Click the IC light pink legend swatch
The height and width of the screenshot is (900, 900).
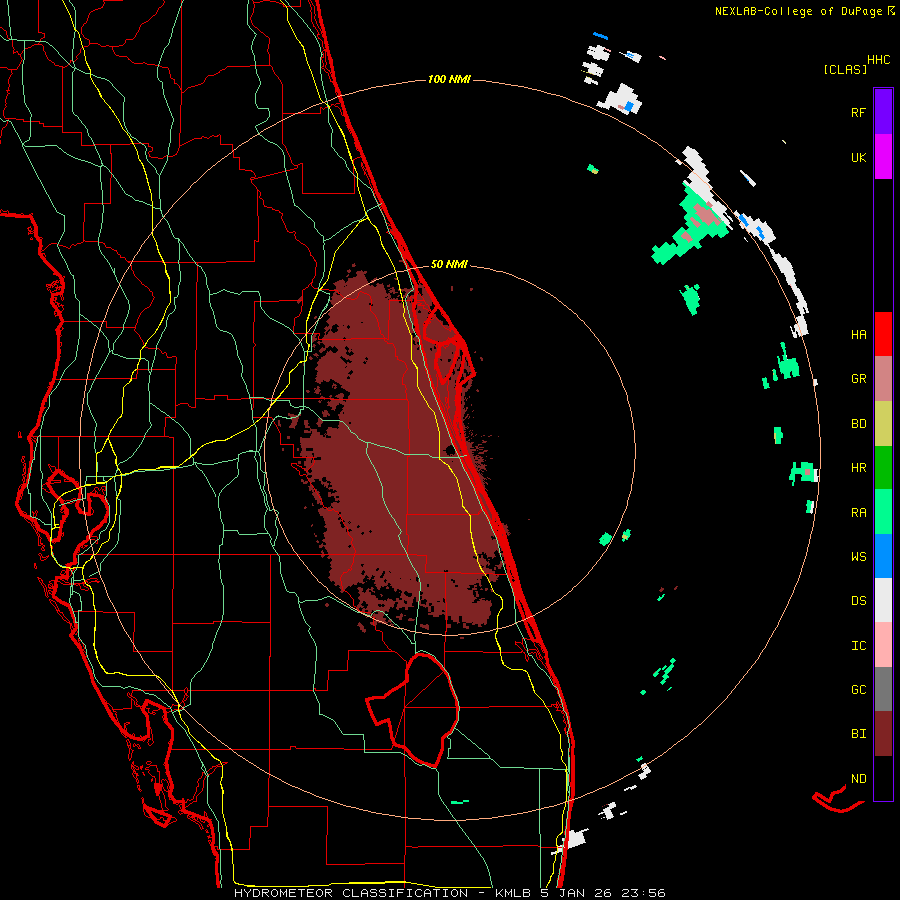tap(883, 645)
